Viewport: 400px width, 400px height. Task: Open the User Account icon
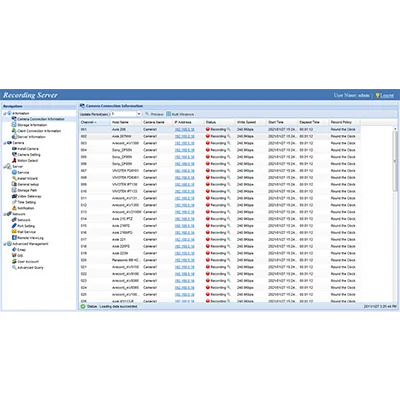pyautogui.click(x=14, y=261)
